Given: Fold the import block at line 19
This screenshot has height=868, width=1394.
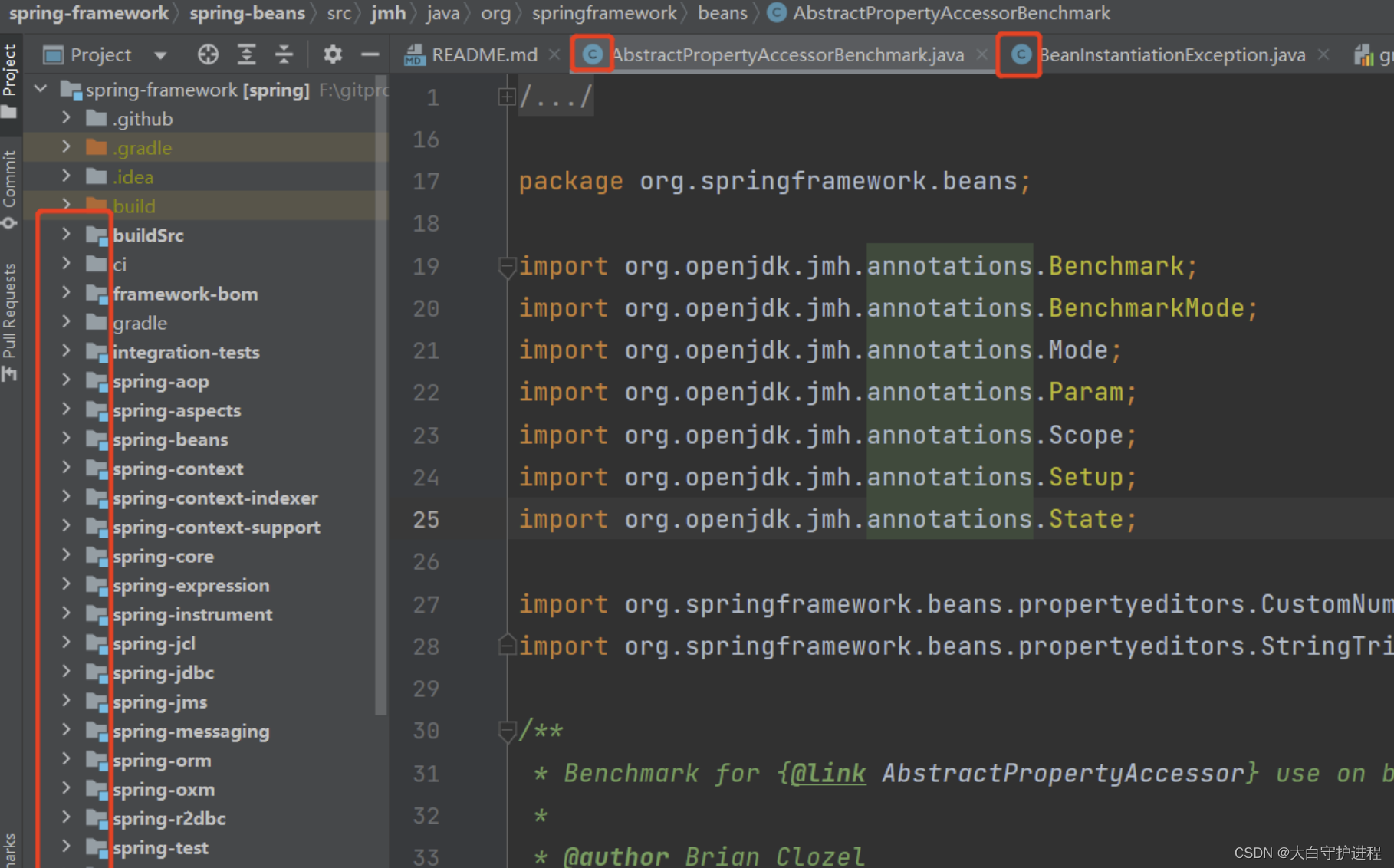Looking at the screenshot, I should click(x=506, y=266).
